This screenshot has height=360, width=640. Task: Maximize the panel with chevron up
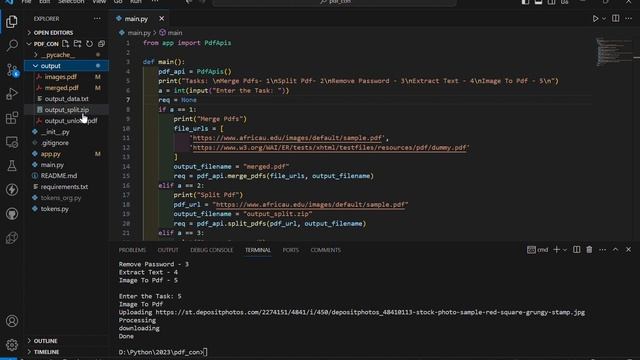(x=616, y=250)
